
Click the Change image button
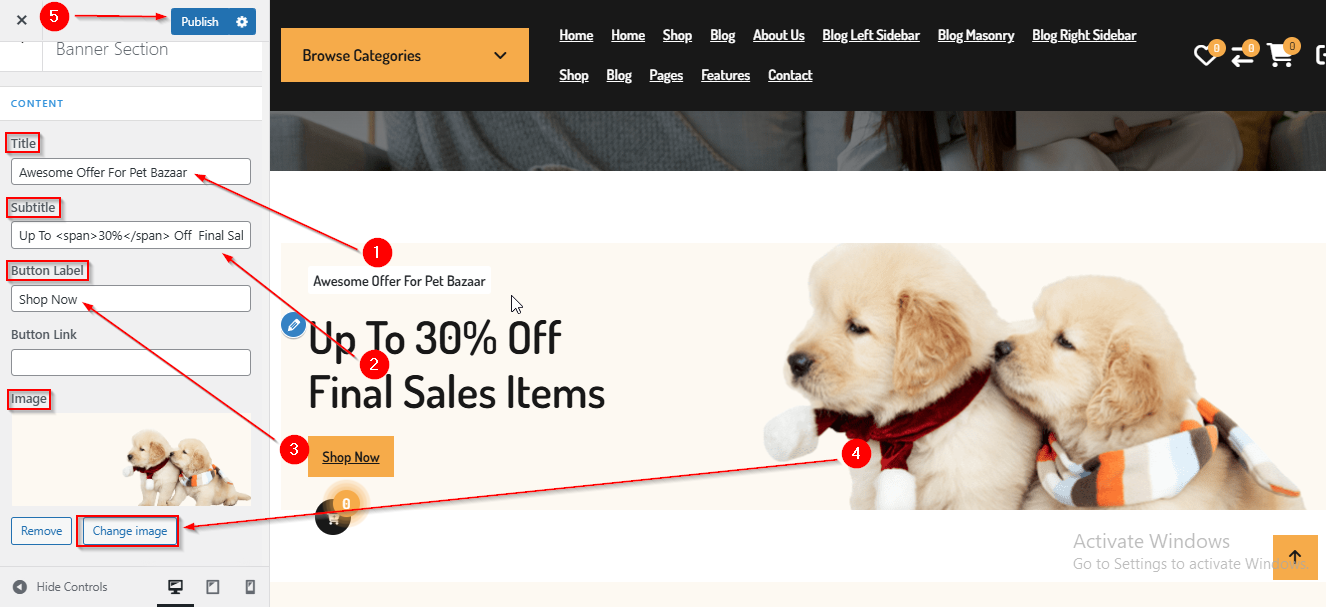(129, 531)
